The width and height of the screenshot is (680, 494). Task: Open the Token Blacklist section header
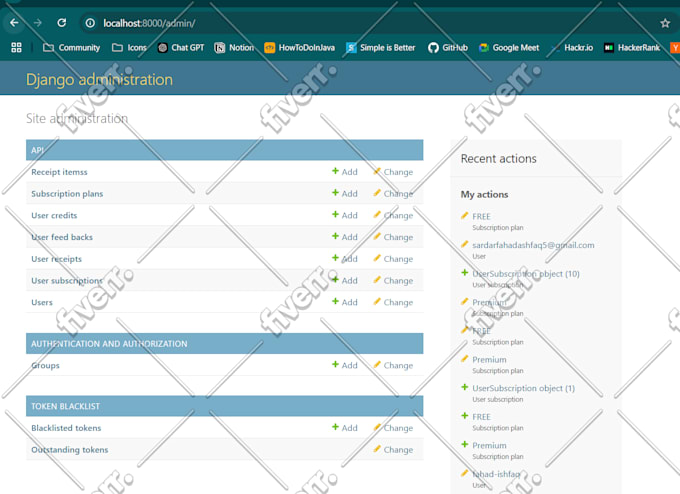pos(65,406)
